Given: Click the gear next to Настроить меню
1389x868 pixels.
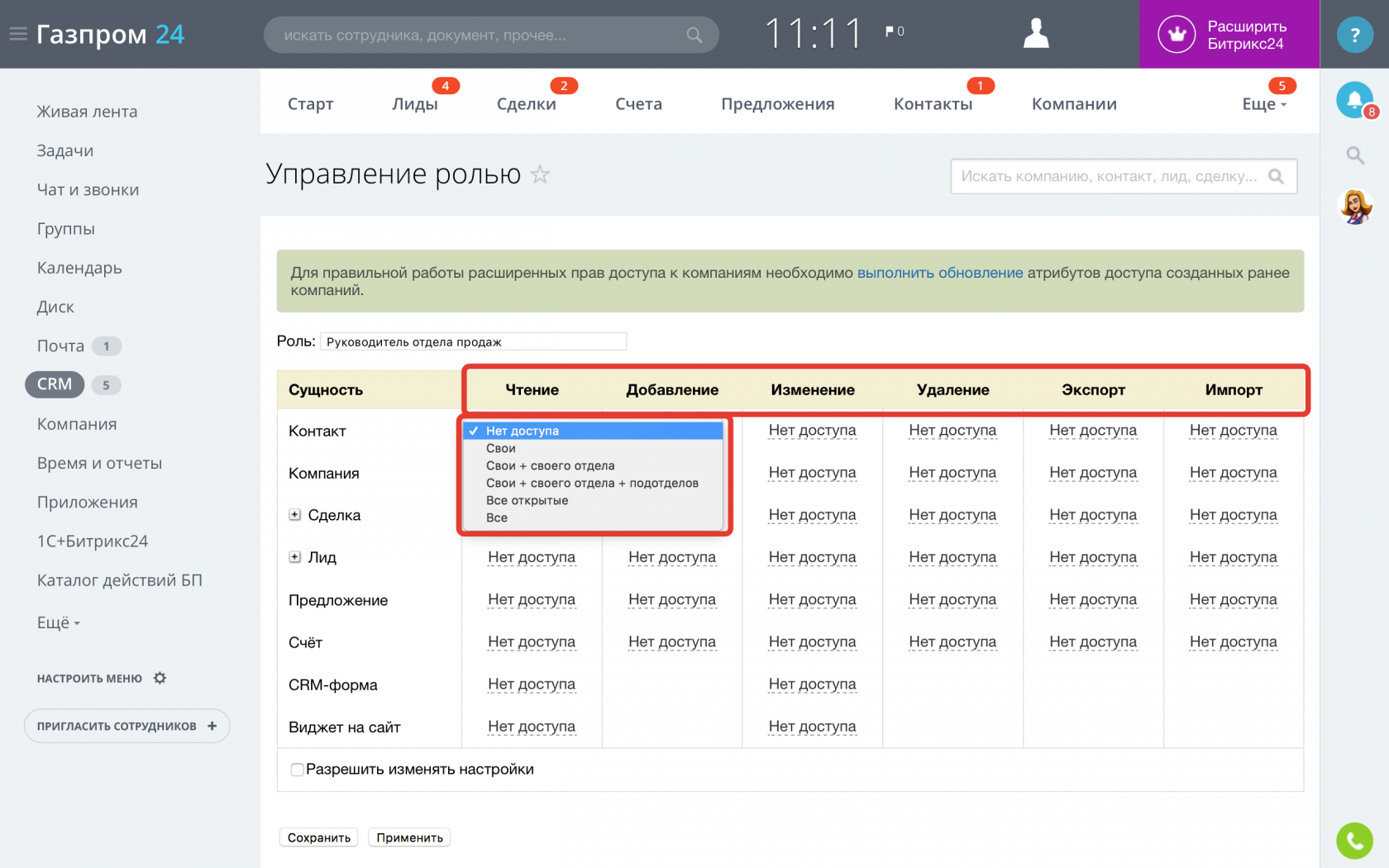Looking at the screenshot, I should 160,678.
